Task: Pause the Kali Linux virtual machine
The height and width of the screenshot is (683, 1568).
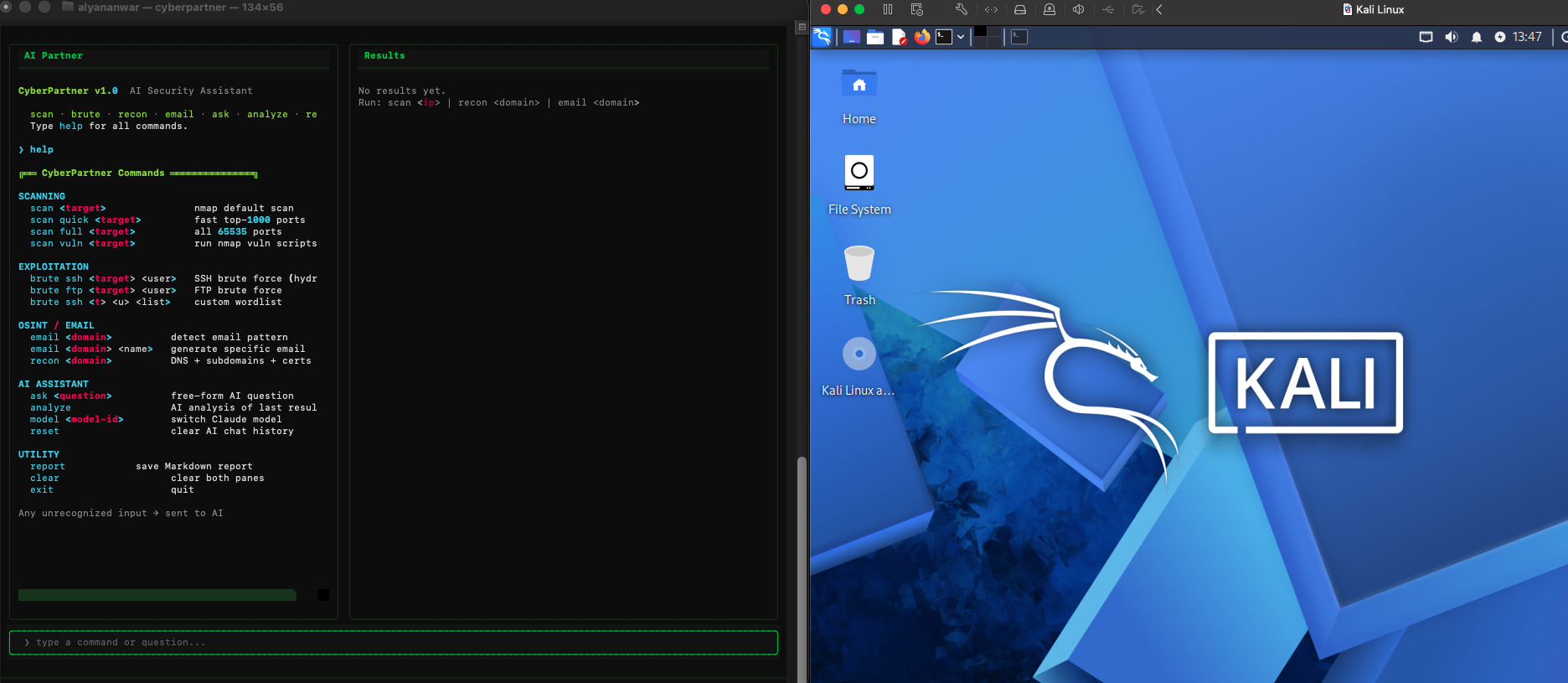Action: click(888, 10)
